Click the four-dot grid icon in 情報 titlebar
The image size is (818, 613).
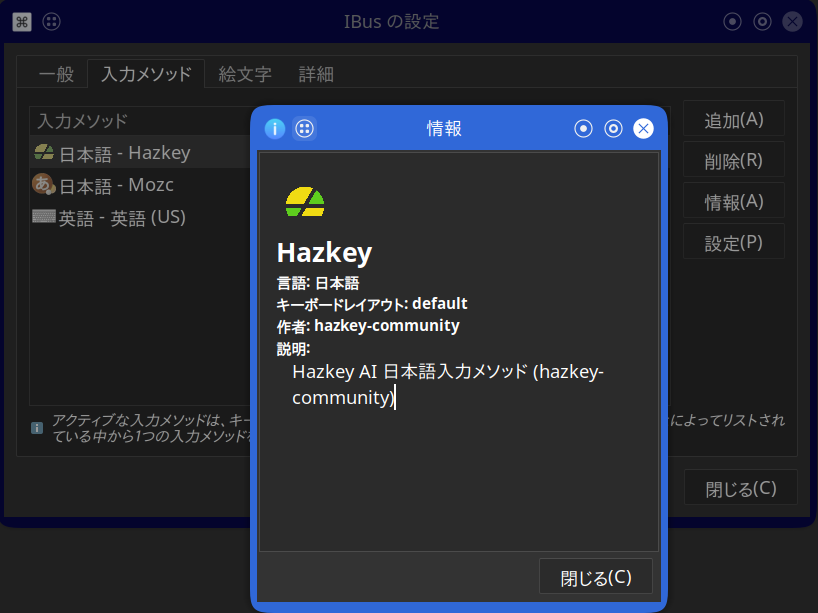(305, 128)
